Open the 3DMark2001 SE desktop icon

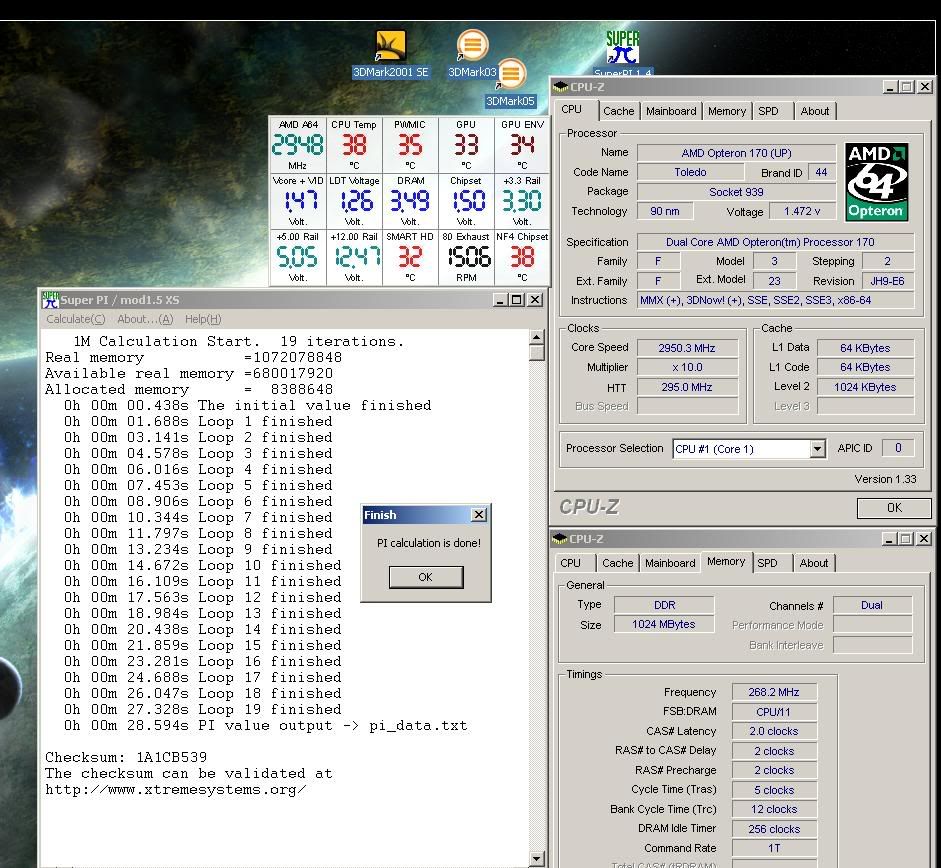(x=390, y=47)
